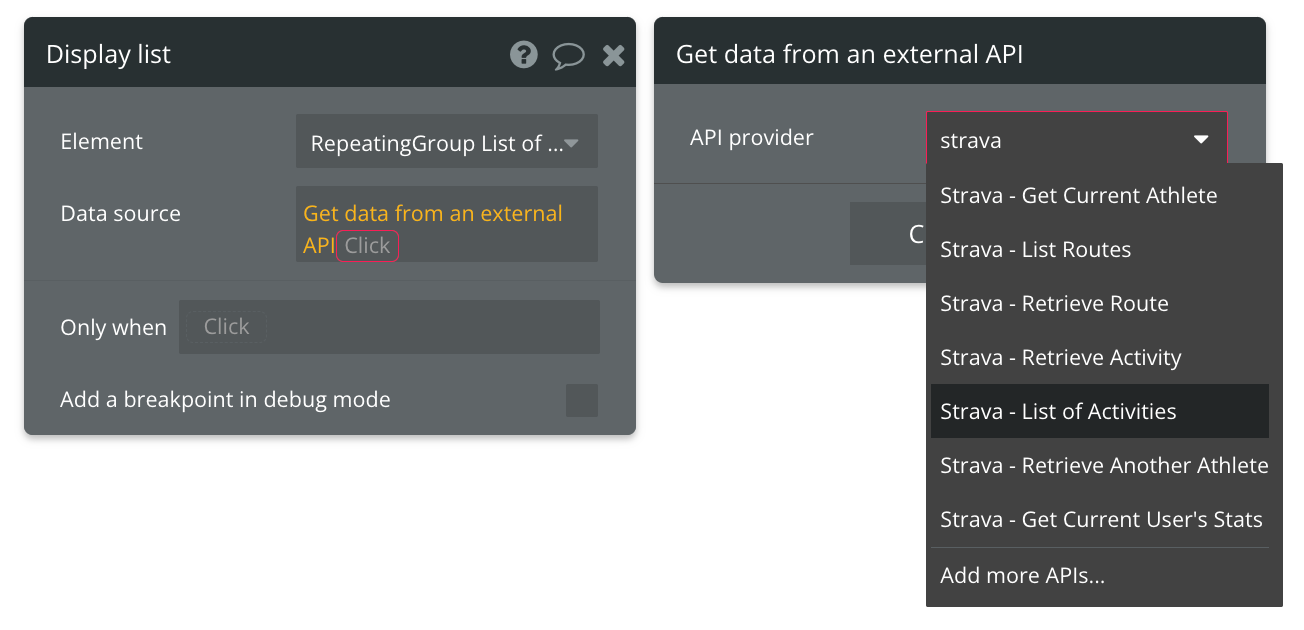Choose Strava - Retrieve Route option
Image resolution: width=1304 pixels, height=630 pixels.
(x=1054, y=303)
